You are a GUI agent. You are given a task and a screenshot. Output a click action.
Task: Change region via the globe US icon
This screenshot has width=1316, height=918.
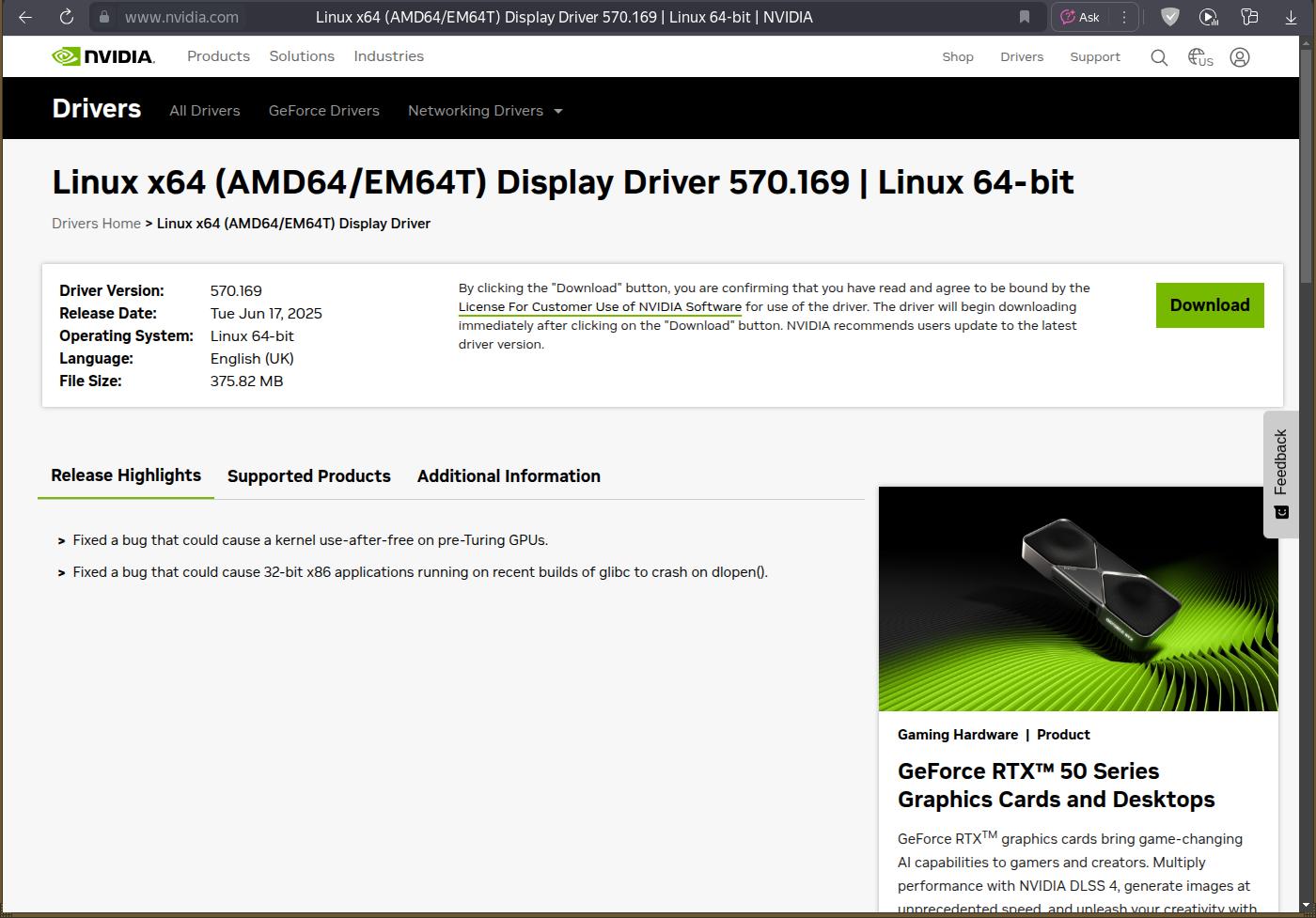pyautogui.click(x=1200, y=57)
